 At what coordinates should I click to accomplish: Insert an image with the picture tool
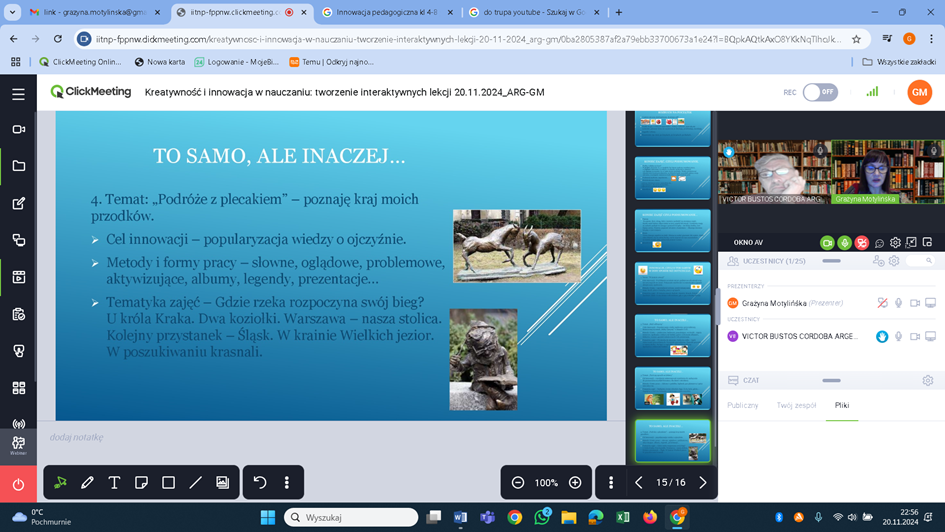[x=222, y=483]
